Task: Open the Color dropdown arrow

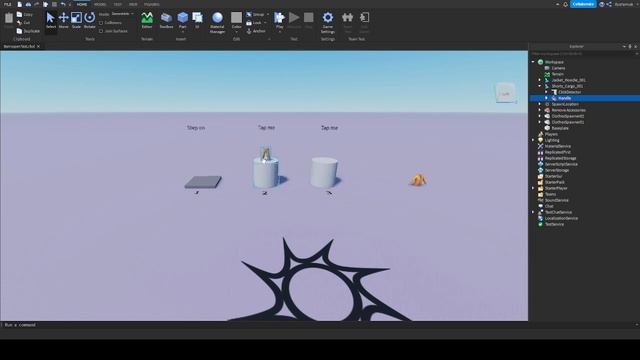Action: (x=236, y=31)
